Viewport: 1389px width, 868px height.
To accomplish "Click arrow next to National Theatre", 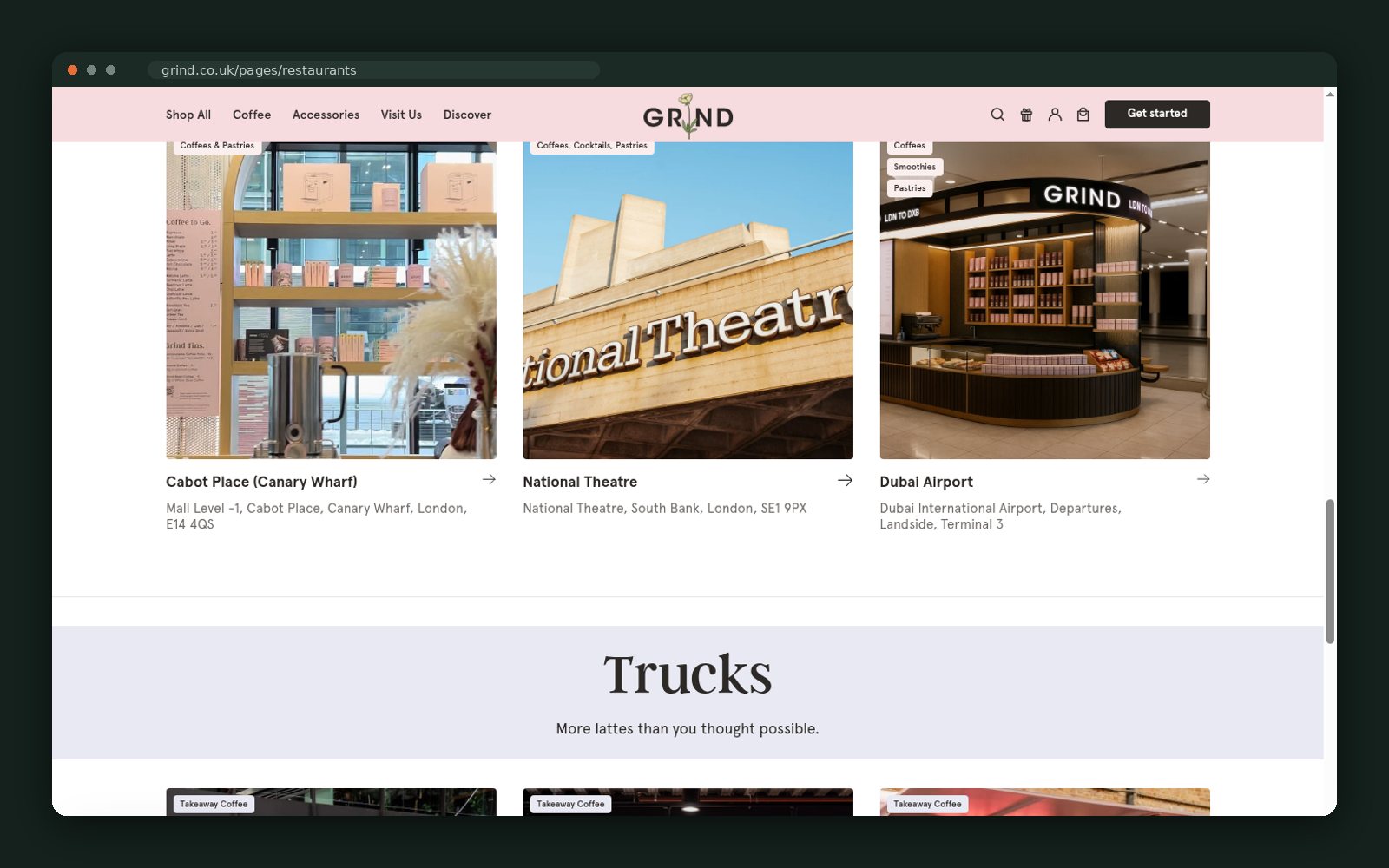I will point(845,480).
